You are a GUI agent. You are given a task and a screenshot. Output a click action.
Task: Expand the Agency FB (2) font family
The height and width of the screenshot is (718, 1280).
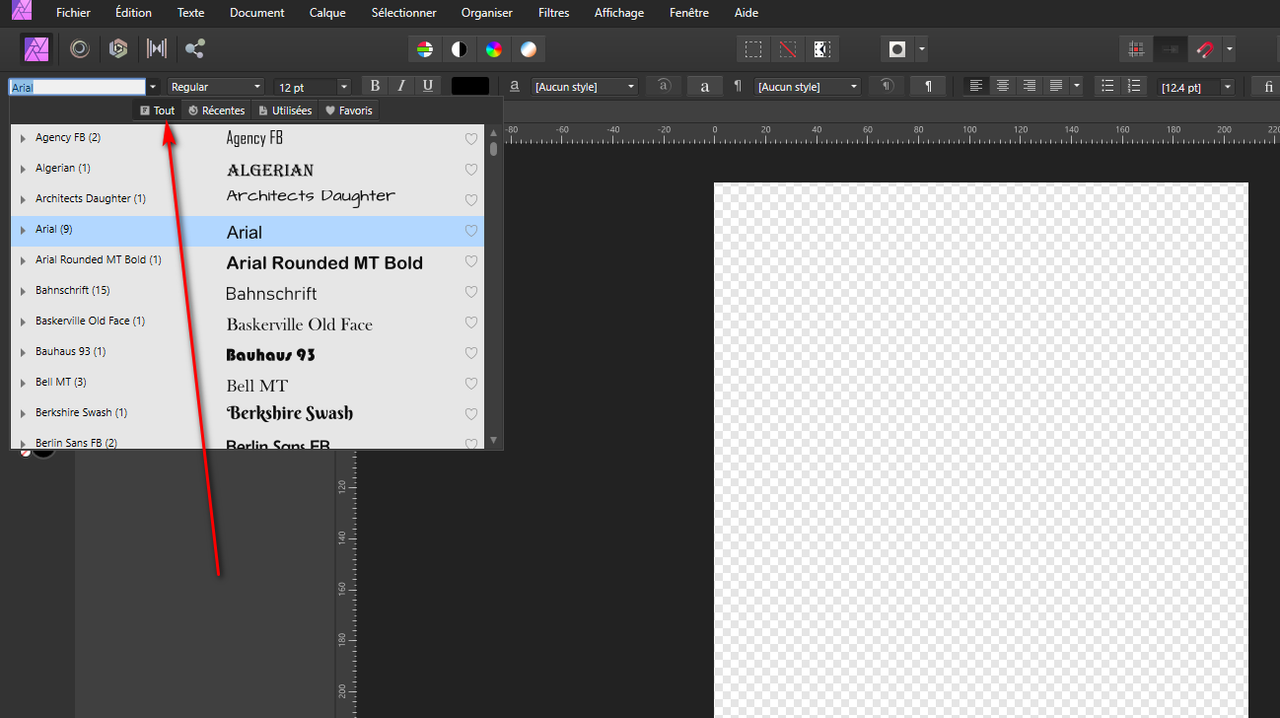tap(23, 138)
